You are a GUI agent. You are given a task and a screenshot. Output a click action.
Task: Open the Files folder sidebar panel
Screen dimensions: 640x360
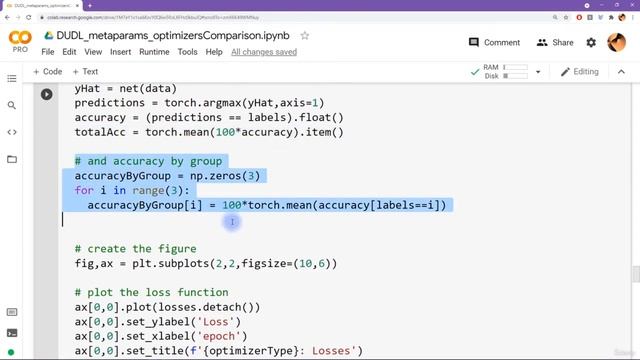coord(12,159)
